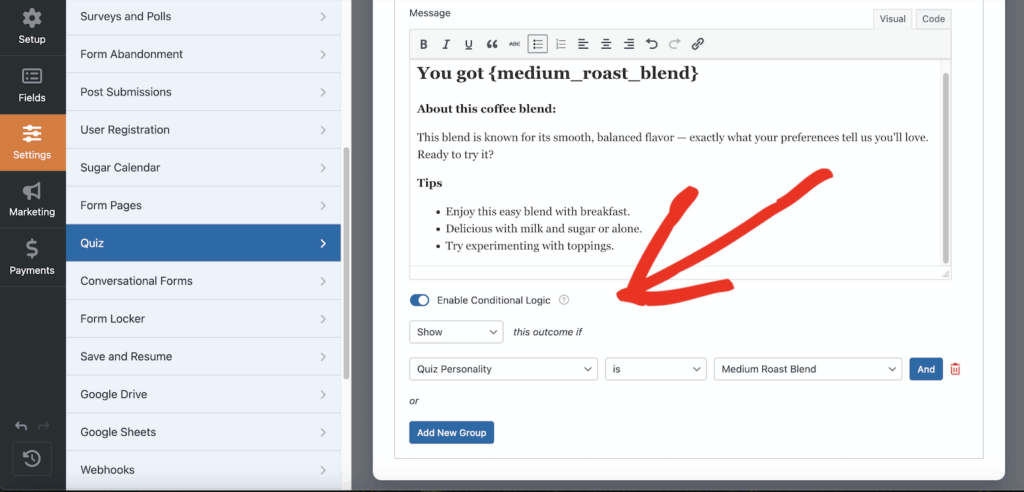Delete the rule using the trash icon
Viewport: 1024px width, 492px height.
(955, 369)
